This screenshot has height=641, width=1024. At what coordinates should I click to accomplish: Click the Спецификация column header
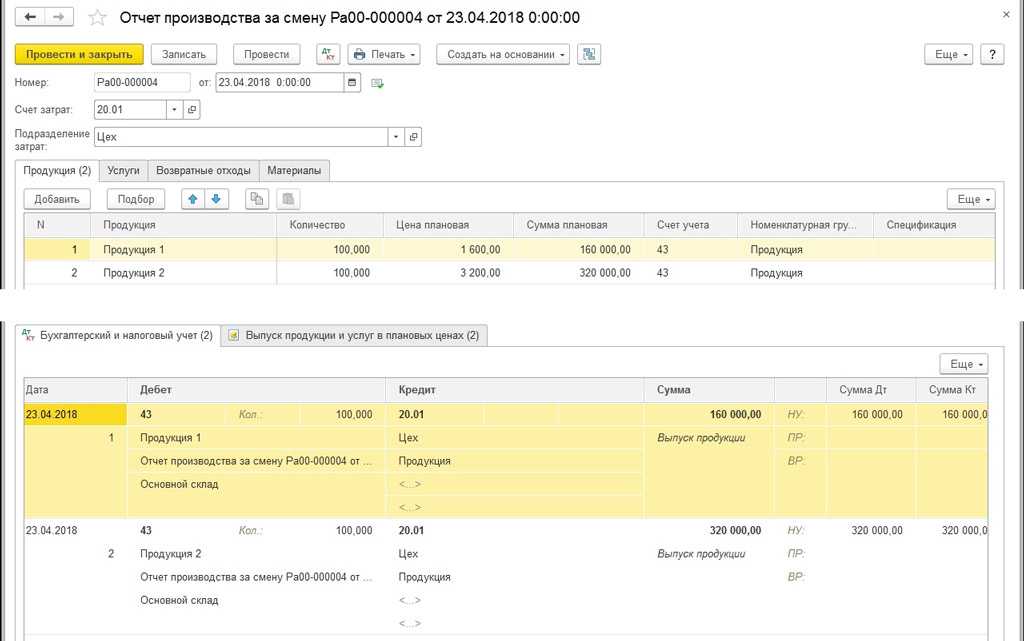click(x=934, y=225)
